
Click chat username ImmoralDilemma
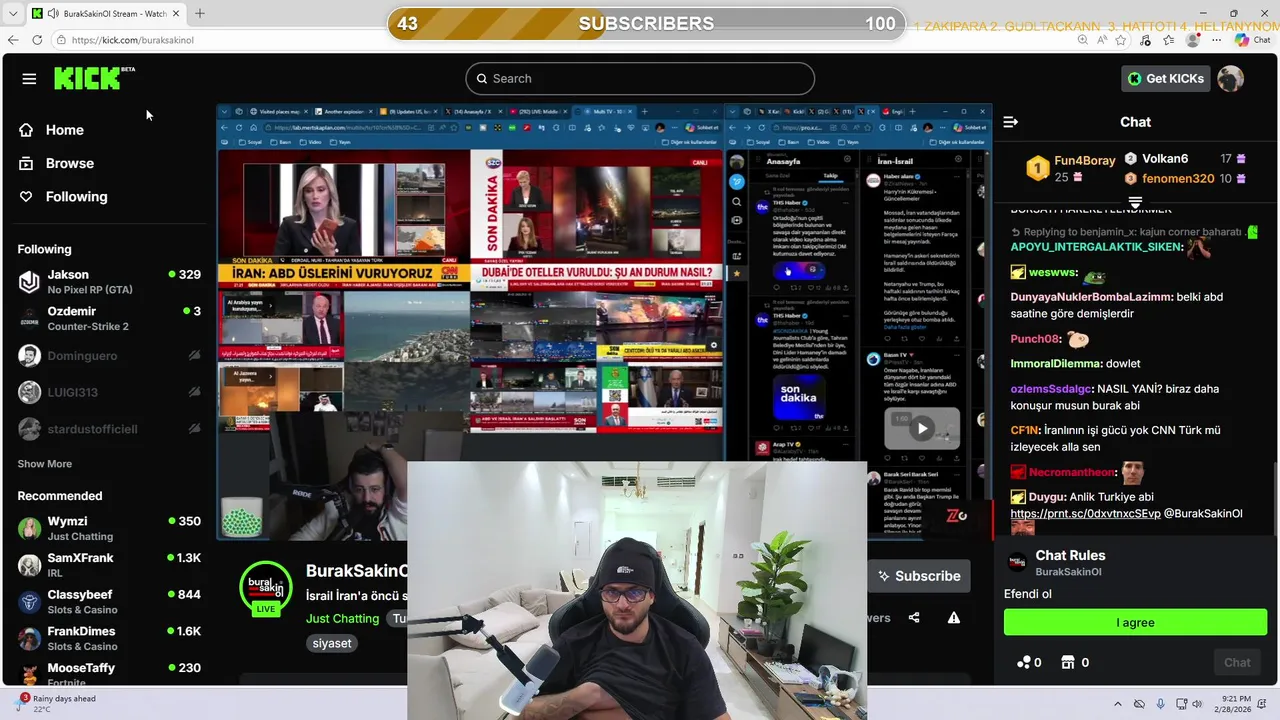click(1056, 364)
